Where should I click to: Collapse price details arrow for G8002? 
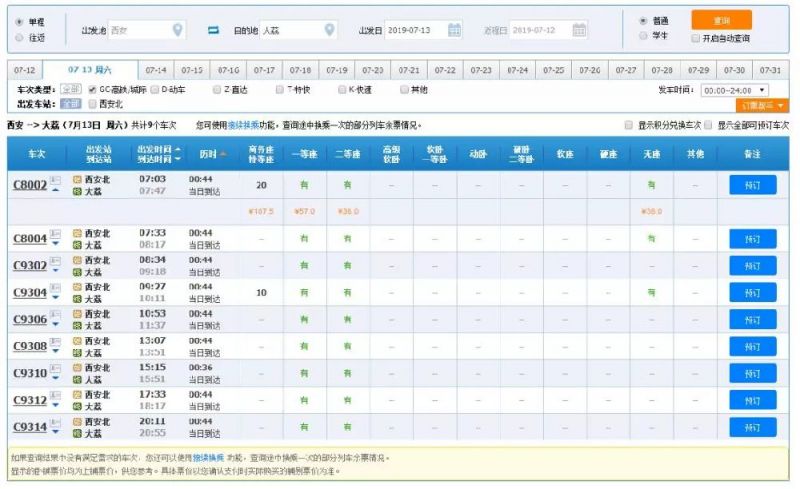pyautogui.click(x=56, y=190)
